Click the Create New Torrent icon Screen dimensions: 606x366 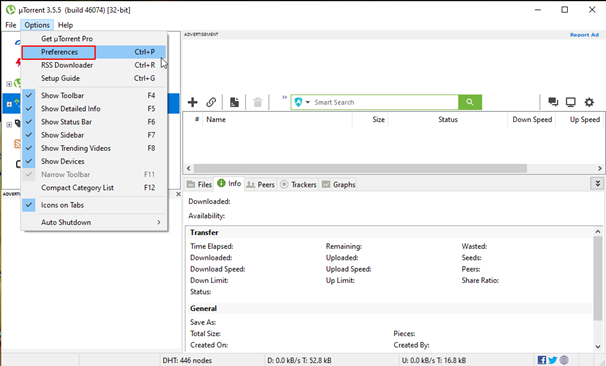point(234,102)
